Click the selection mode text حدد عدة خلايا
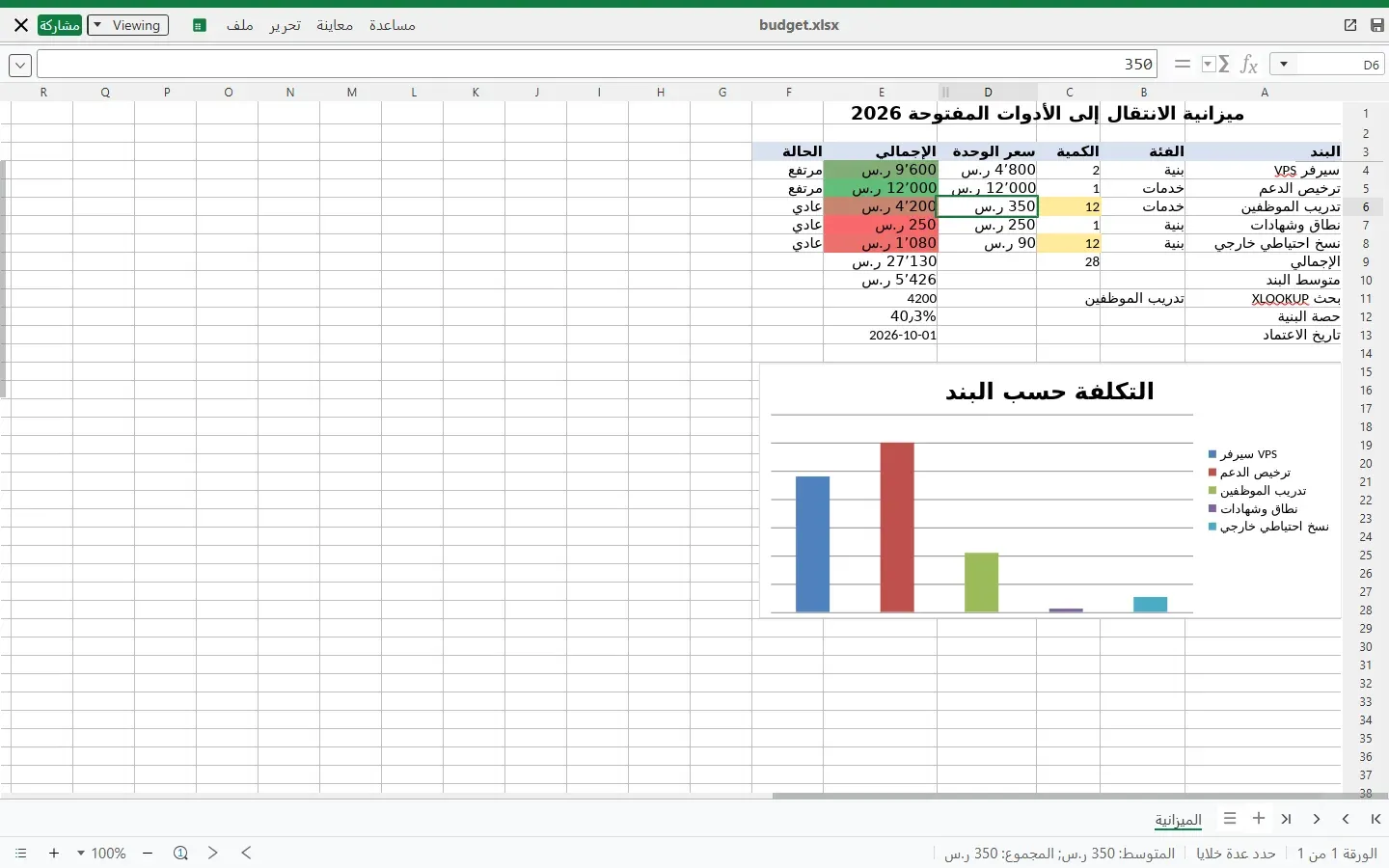Viewport: 1389px width, 868px height. tap(1237, 854)
